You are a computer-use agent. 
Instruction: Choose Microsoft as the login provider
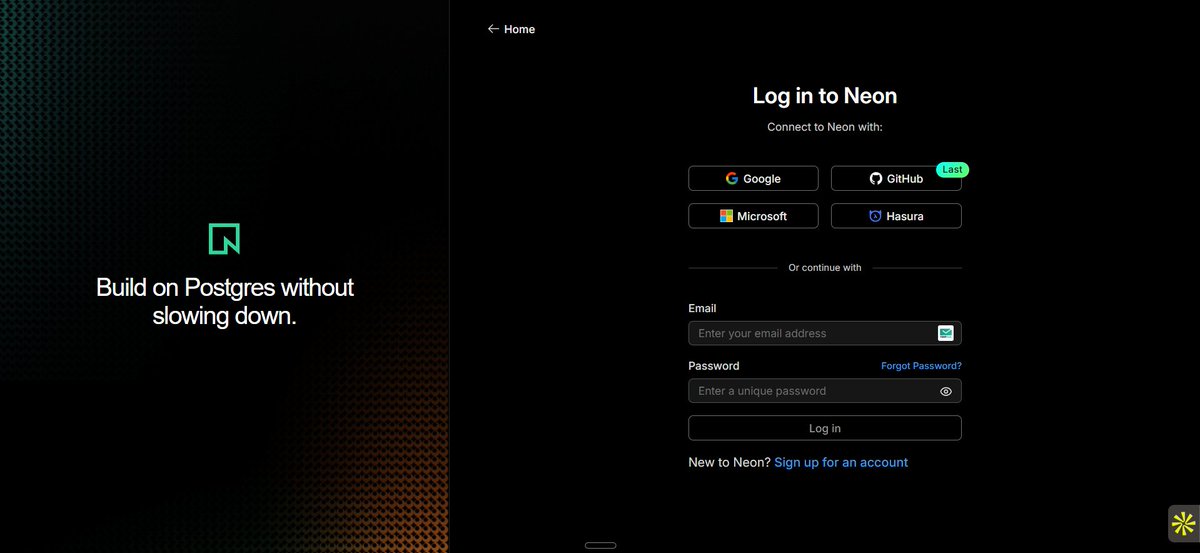753,215
